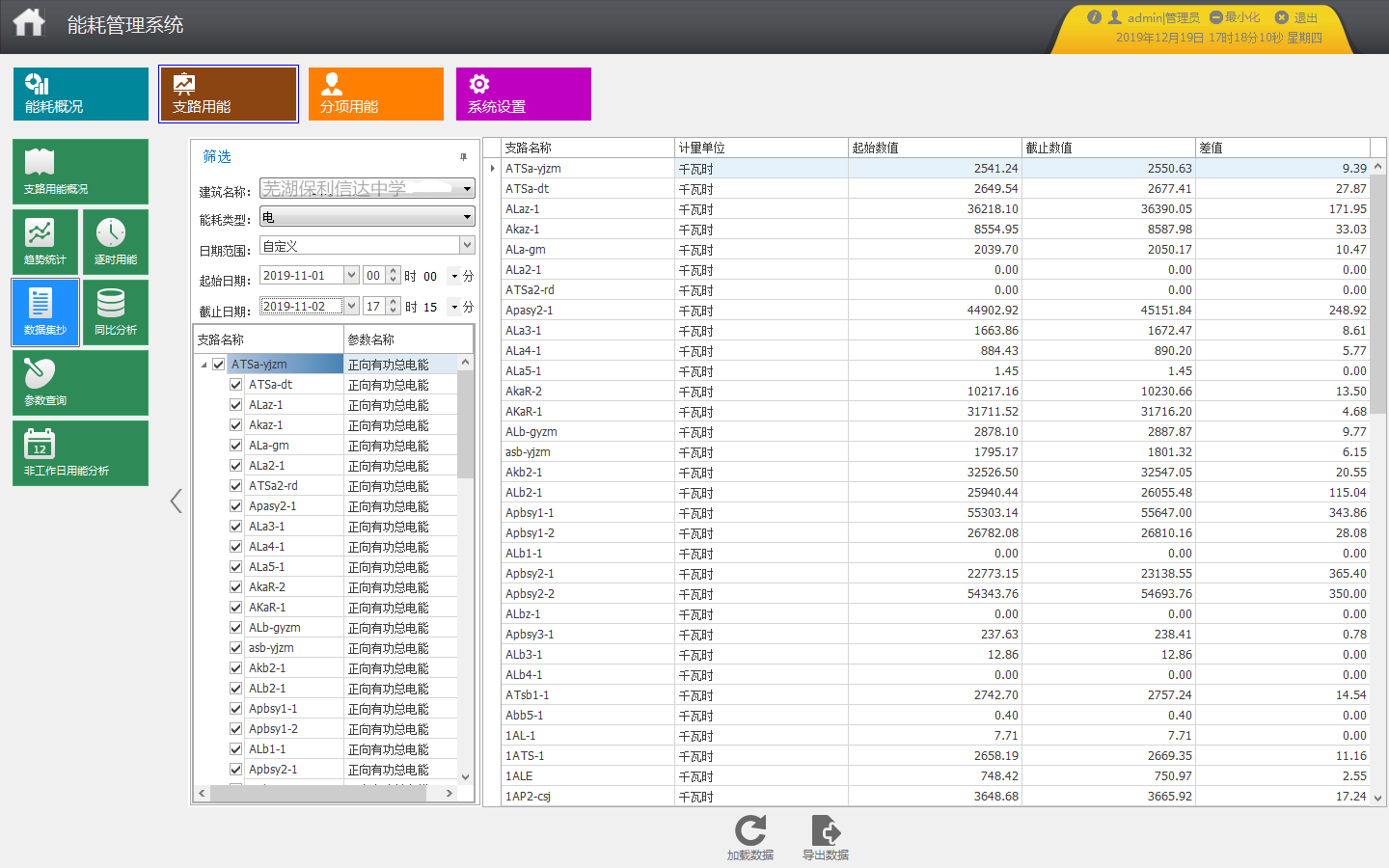
Task: Click the branch tree vertical scrollbar thumb
Action: (x=465, y=423)
